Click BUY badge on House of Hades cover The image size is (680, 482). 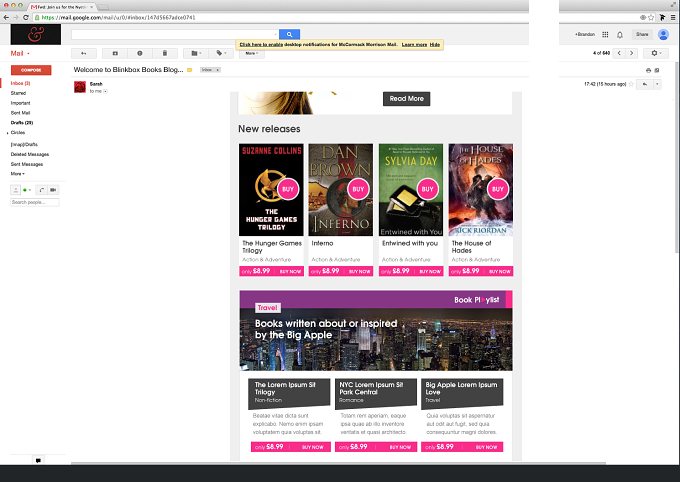point(498,189)
